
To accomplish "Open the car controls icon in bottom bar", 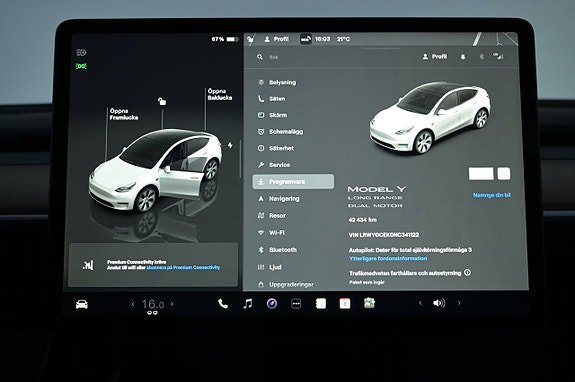I will [81, 304].
